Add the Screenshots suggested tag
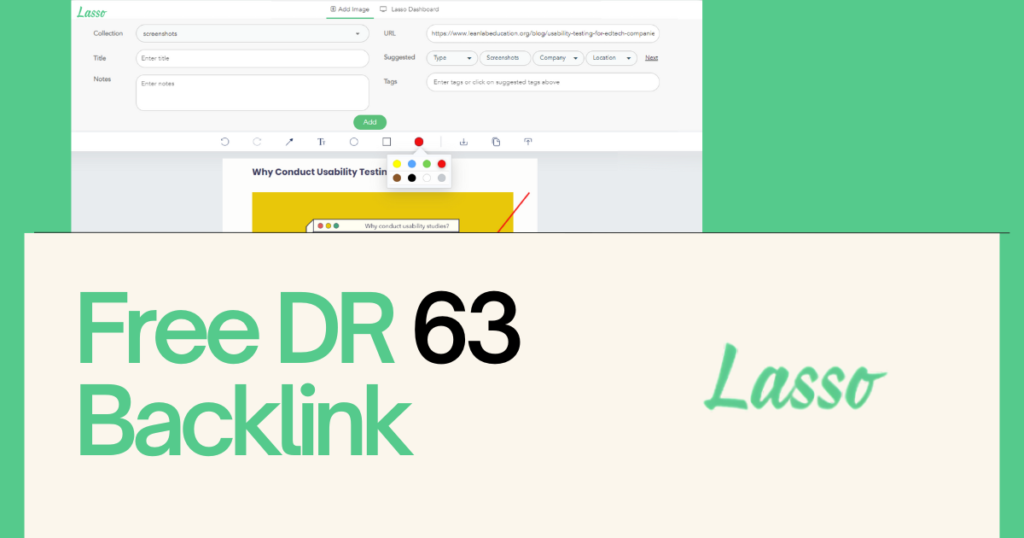The height and width of the screenshot is (538, 1024). (505, 58)
